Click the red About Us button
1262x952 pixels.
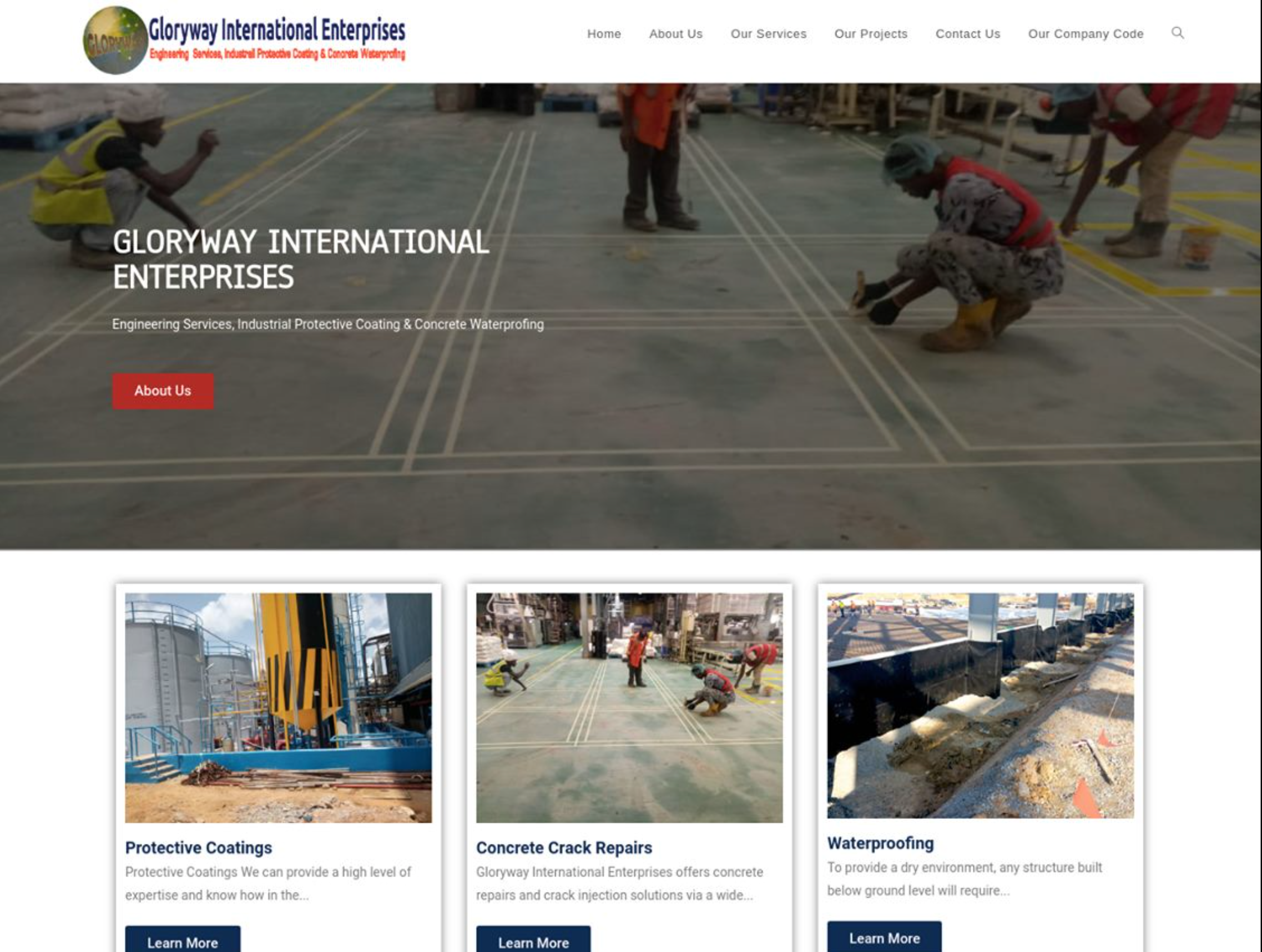(163, 391)
